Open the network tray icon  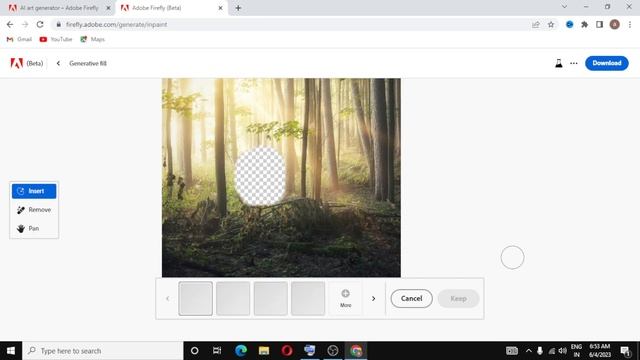(x=551, y=351)
